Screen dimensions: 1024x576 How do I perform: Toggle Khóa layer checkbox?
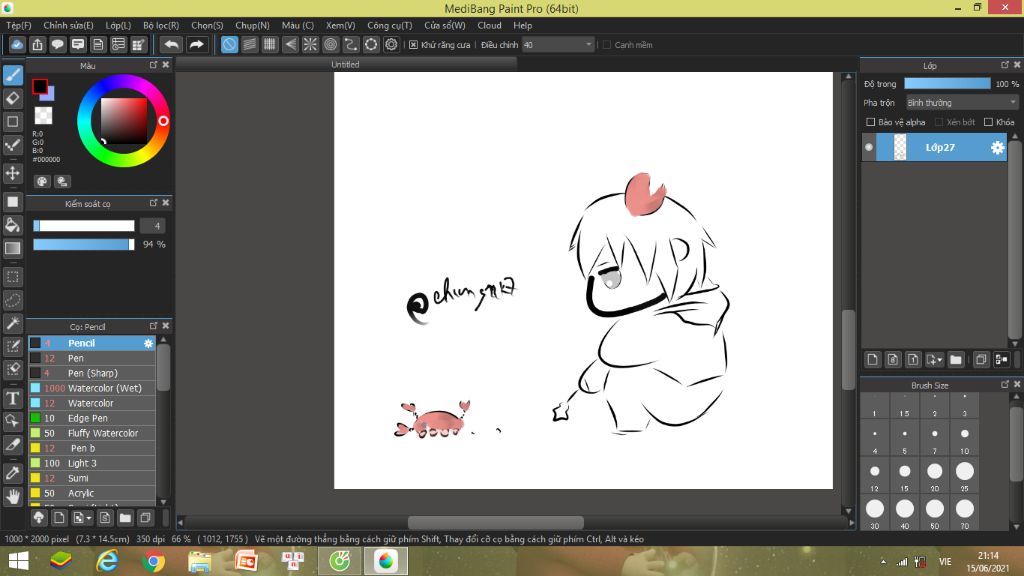[988, 122]
